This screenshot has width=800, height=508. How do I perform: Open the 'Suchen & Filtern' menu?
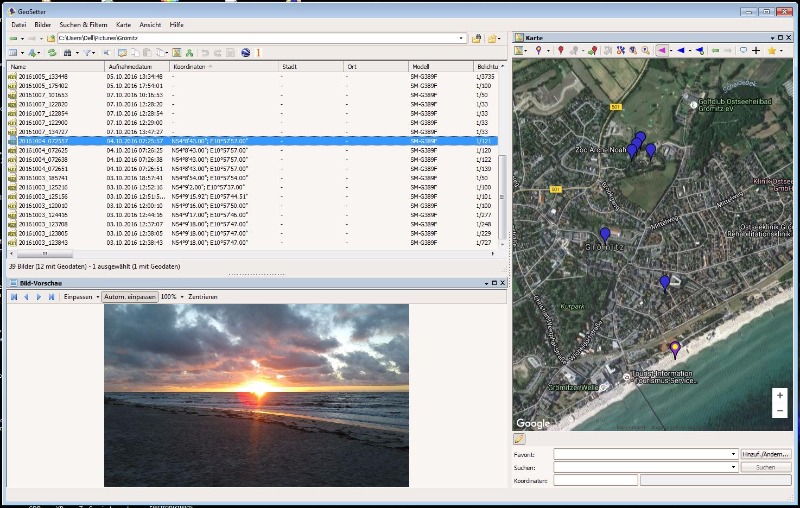point(85,24)
